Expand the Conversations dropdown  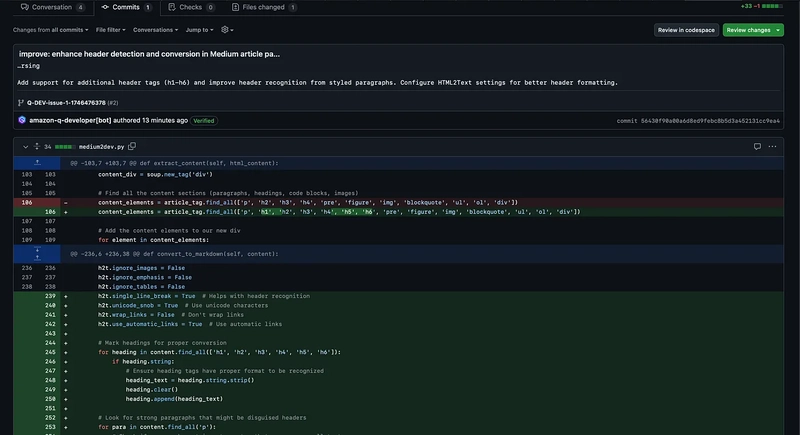[x=156, y=30]
